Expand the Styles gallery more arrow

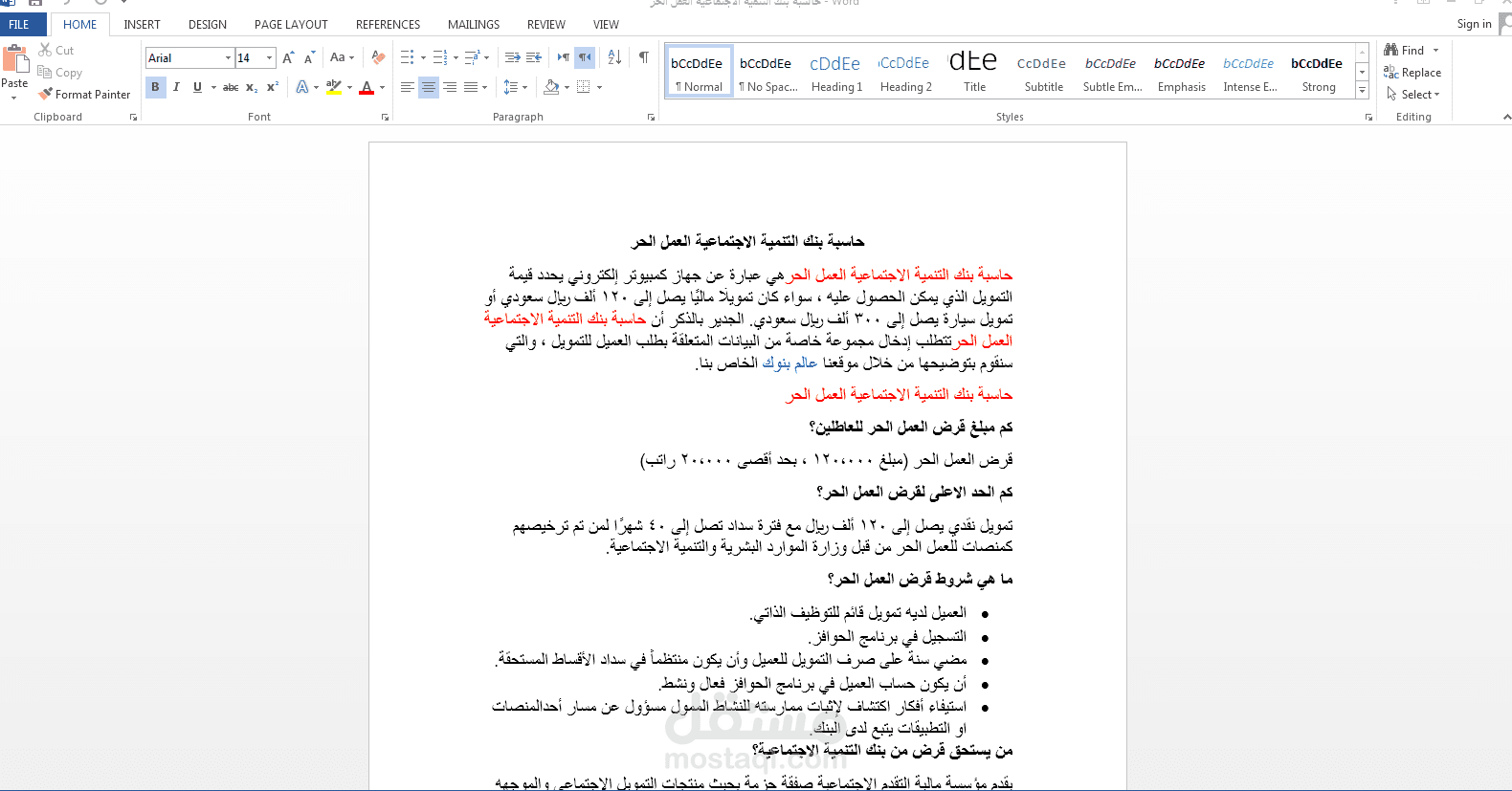pyautogui.click(x=1362, y=90)
